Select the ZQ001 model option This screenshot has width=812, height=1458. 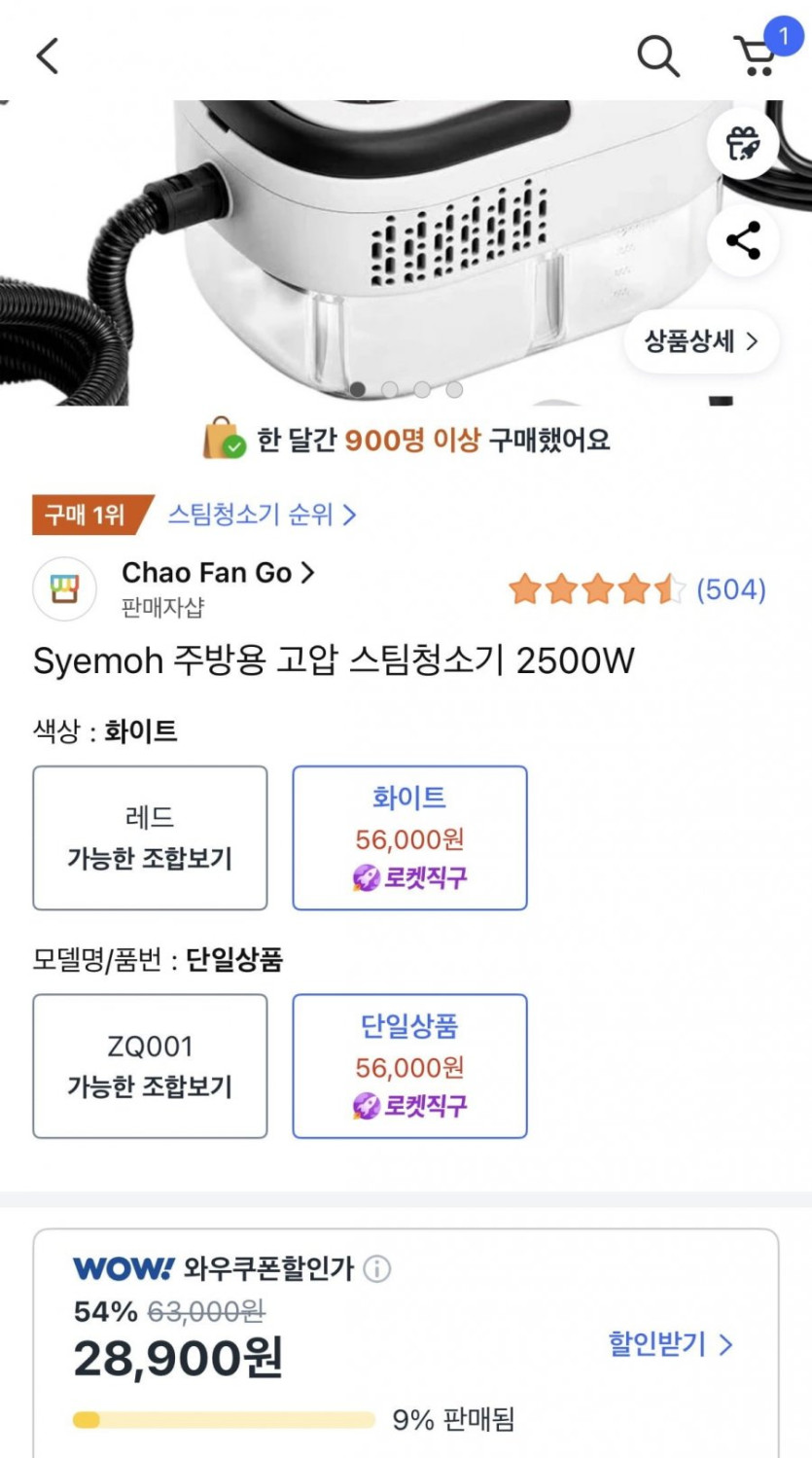[x=150, y=1066]
